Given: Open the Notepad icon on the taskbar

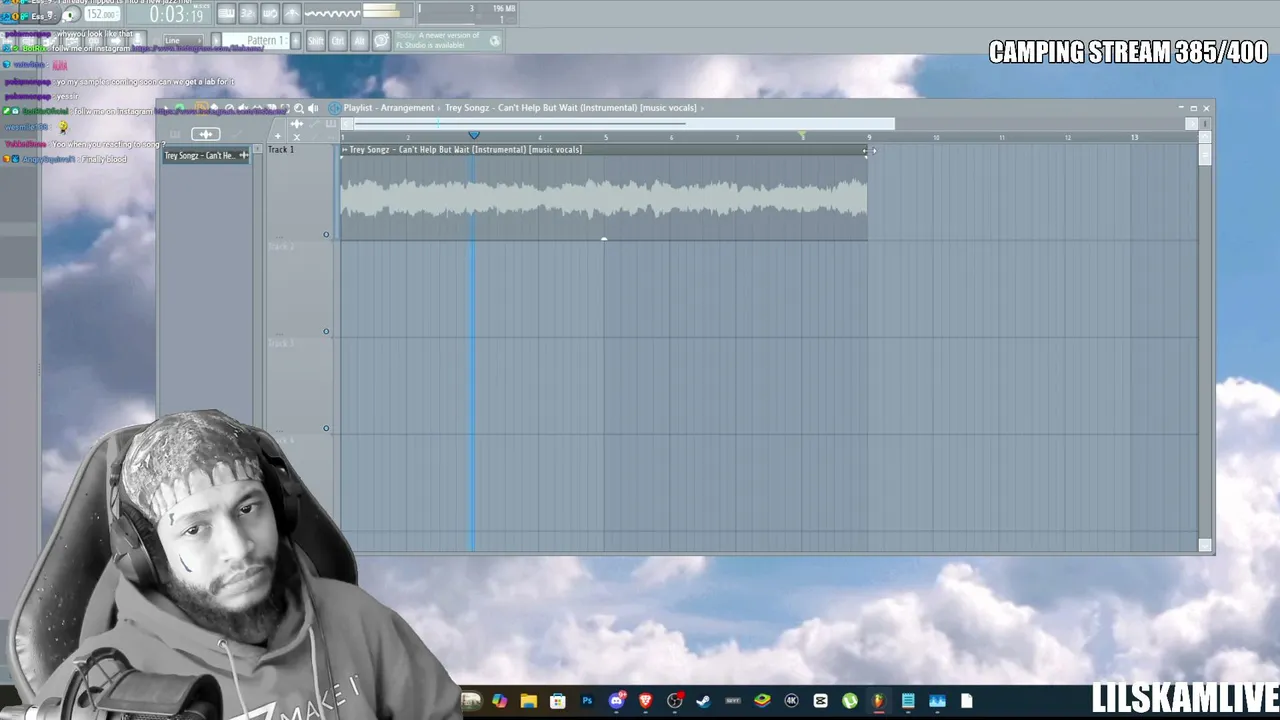Looking at the screenshot, I should (908, 701).
